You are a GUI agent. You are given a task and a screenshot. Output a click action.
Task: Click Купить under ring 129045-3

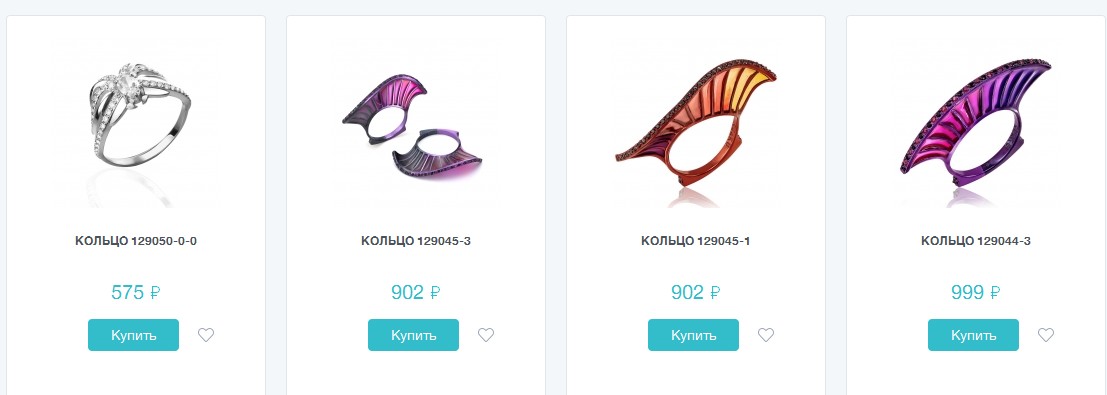pyautogui.click(x=413, y=335)
